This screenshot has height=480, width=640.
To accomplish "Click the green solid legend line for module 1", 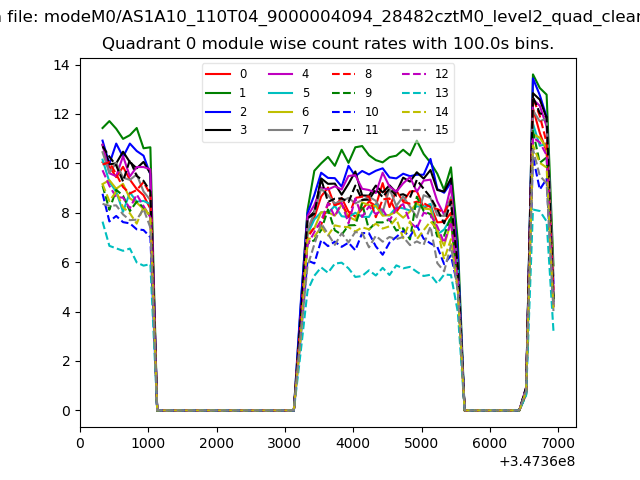I will (217, 93).
